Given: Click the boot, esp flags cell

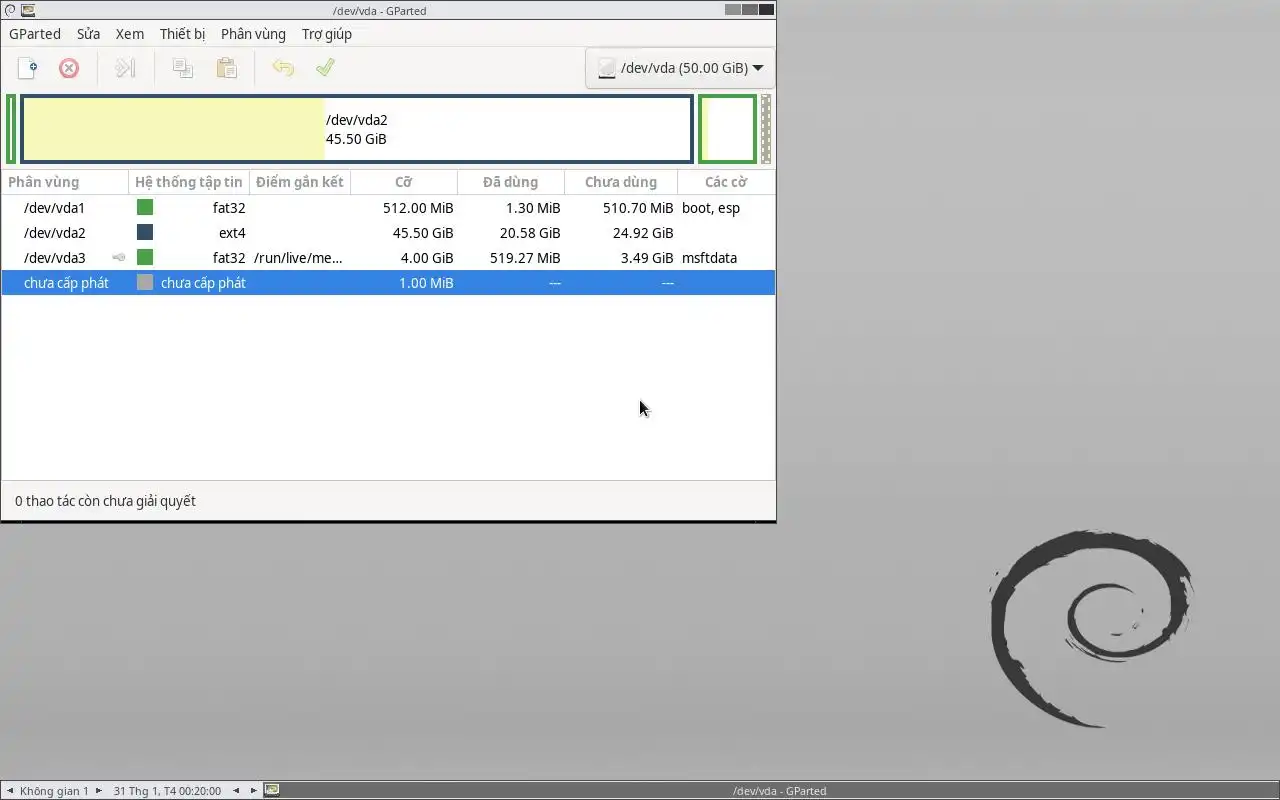Looking at the screenshot, I should [x=711, y=208].
